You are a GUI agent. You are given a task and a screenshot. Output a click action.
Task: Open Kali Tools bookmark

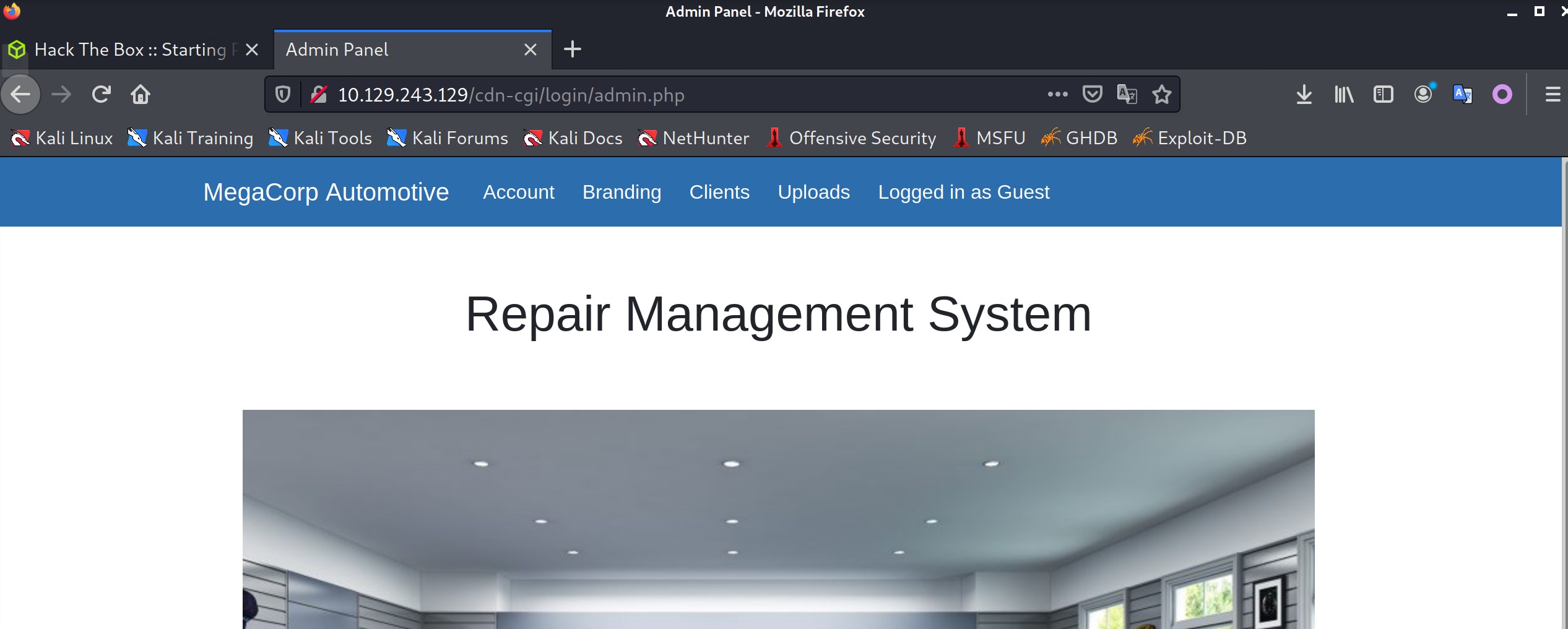[320, 138]
